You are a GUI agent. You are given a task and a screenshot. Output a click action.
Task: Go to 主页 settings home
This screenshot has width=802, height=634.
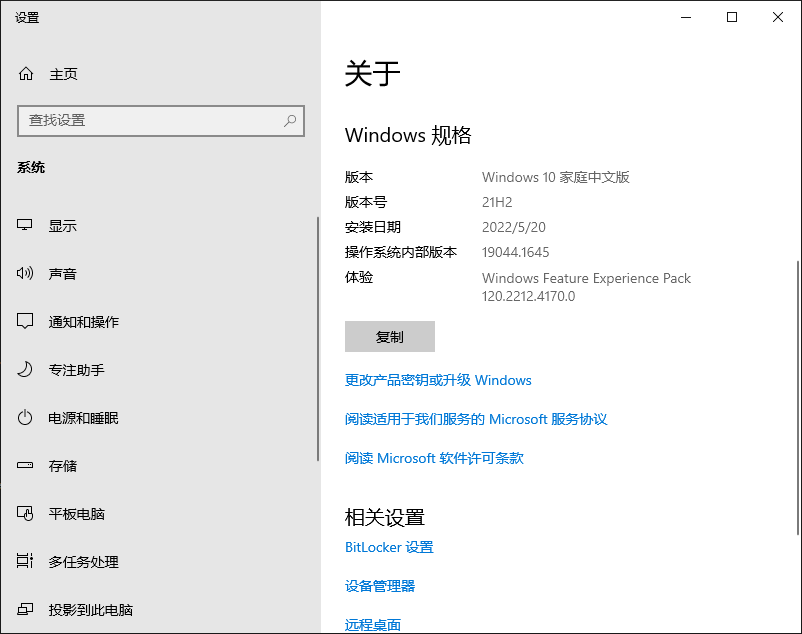[x=63, y=74]
